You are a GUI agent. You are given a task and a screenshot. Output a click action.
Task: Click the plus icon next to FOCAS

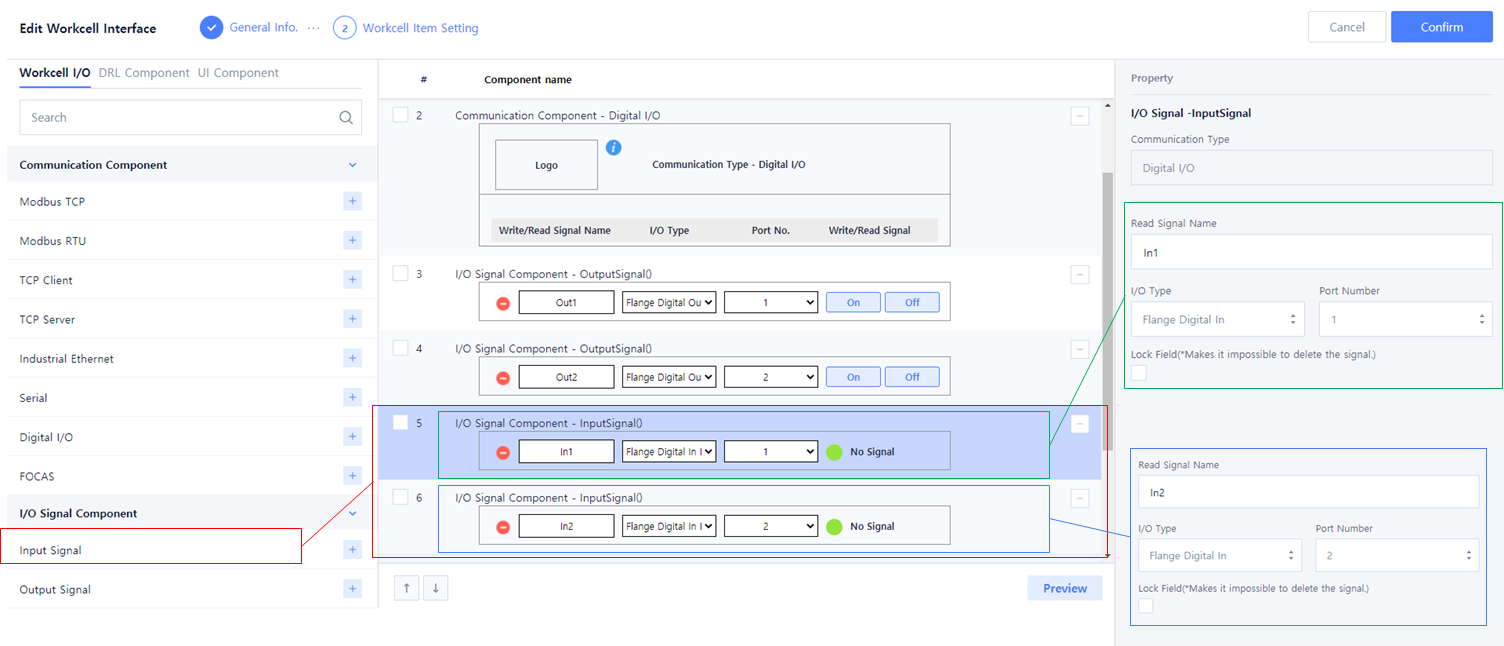[352, 476]
